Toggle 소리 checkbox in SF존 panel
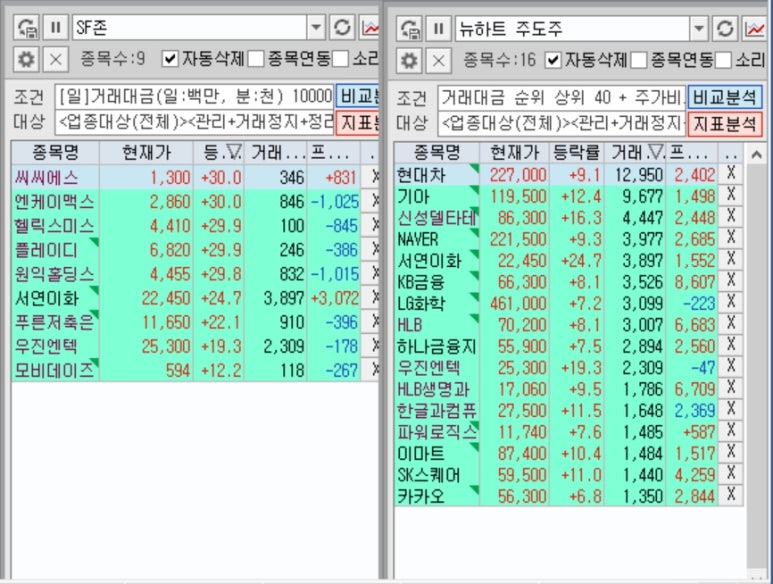 pyautogui.click(x=340, y=59)
